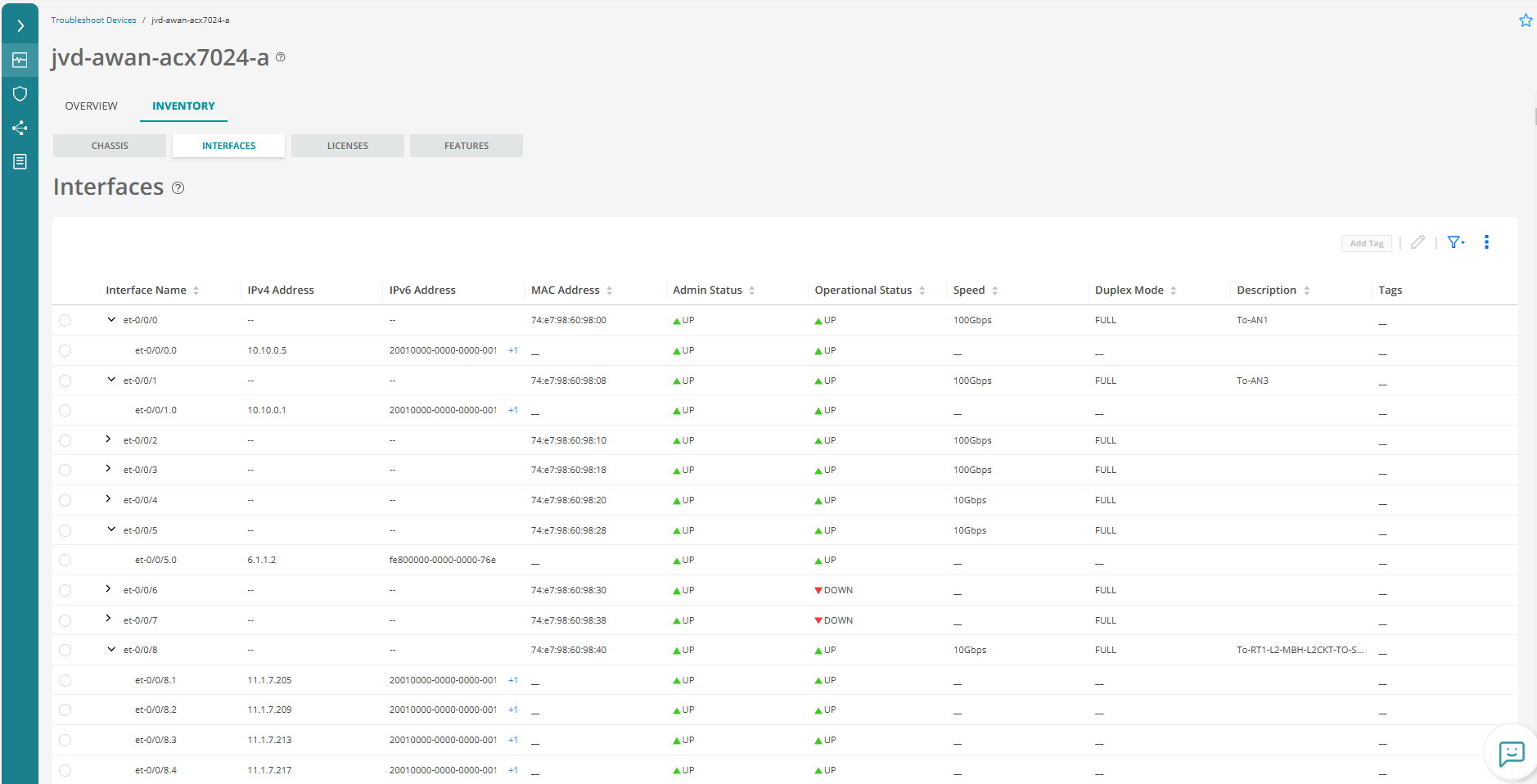
Task: Expand the left sidebar navigation arrow
Action: [x=20, y=26]
